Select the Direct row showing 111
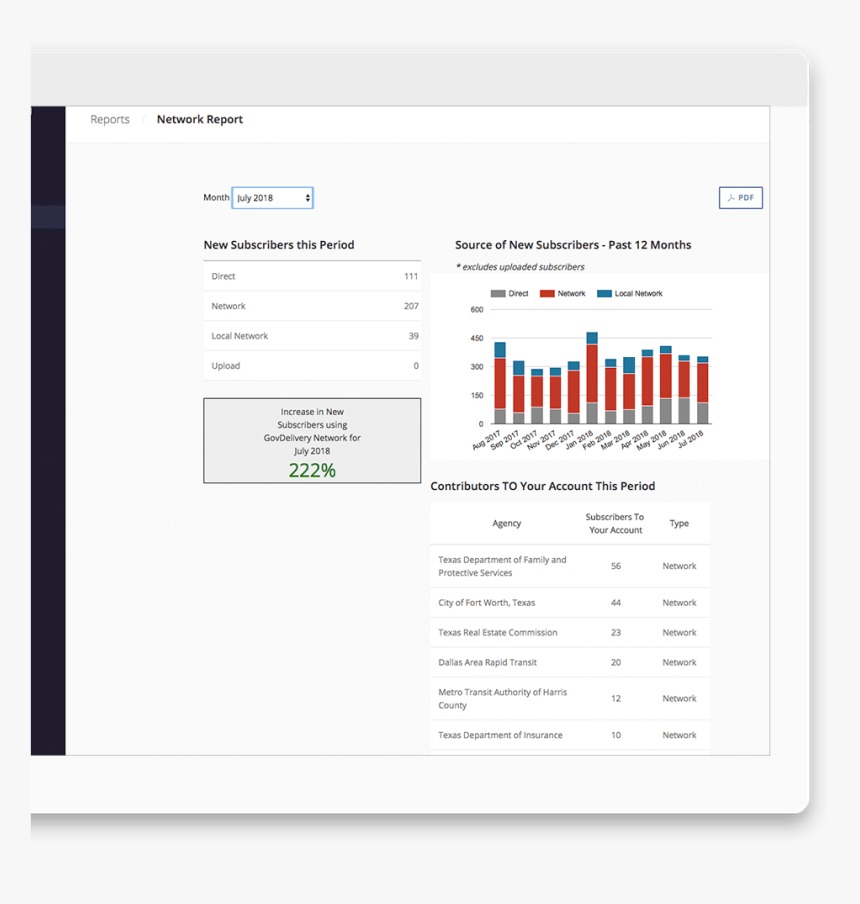This screenshot has width=860, height=904. 312,276
